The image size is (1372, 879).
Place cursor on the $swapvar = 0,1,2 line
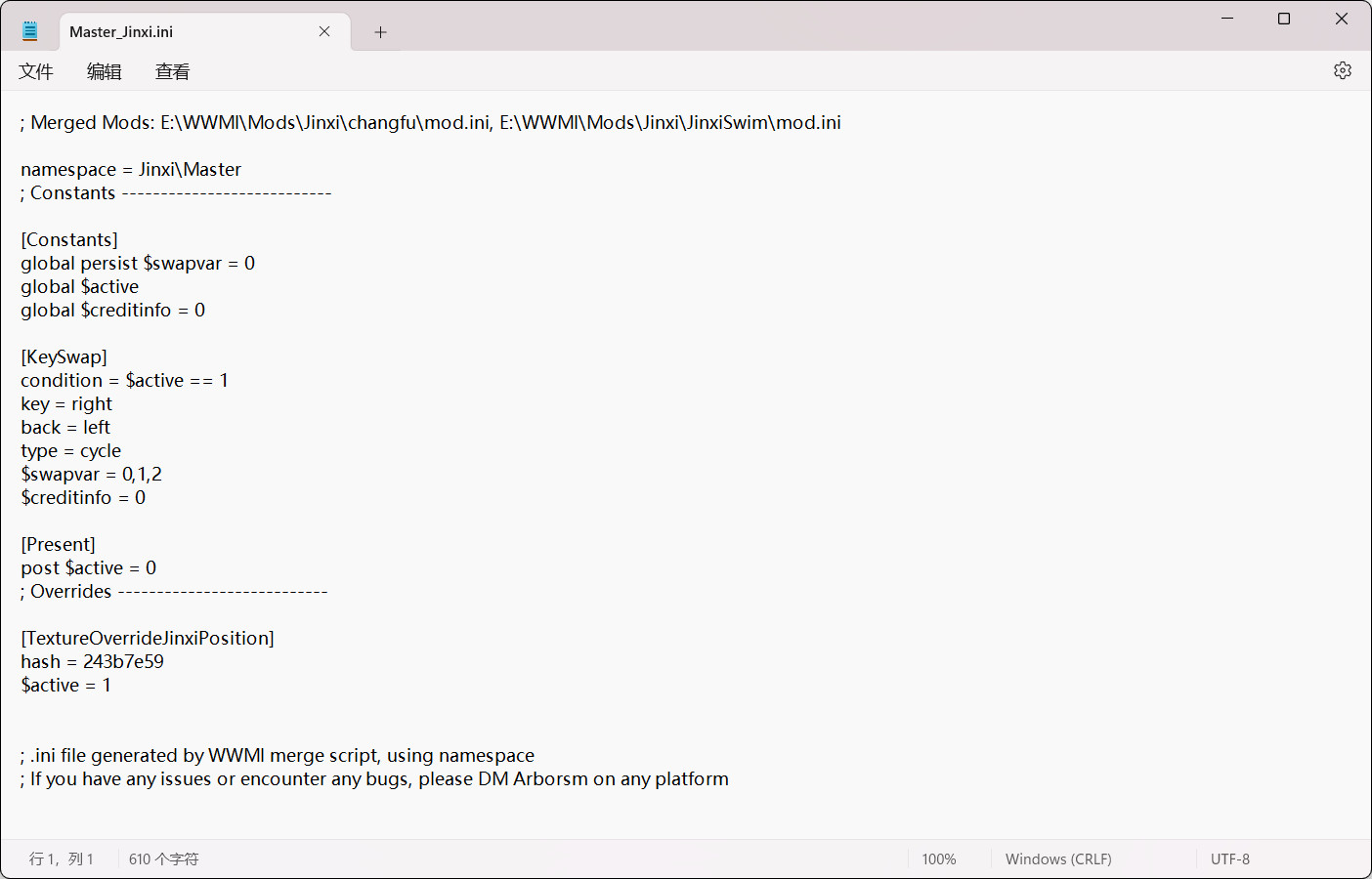[91, 474]
